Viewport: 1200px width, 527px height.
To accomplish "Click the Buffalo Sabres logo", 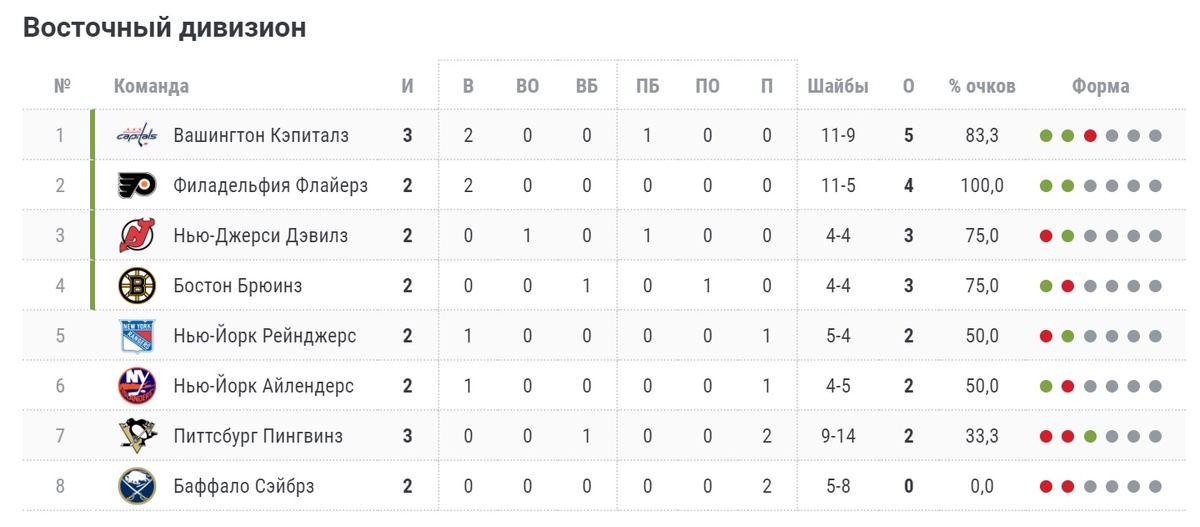I will (137, 486).
